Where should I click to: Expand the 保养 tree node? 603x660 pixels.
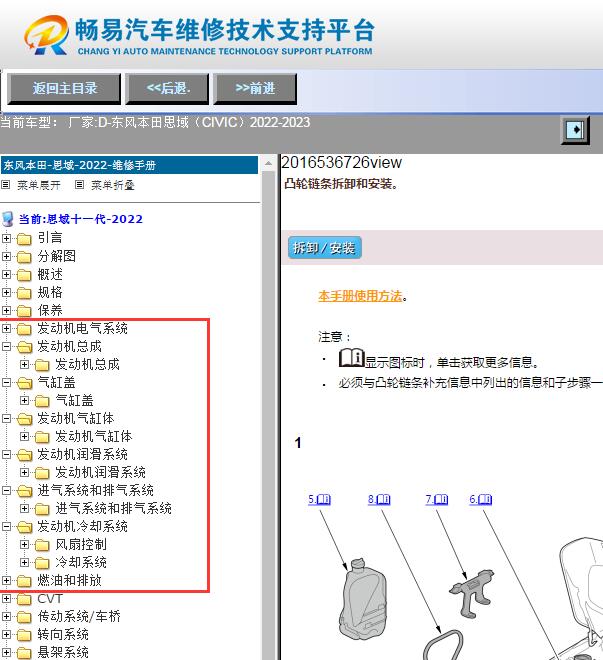tap(6, 310)
